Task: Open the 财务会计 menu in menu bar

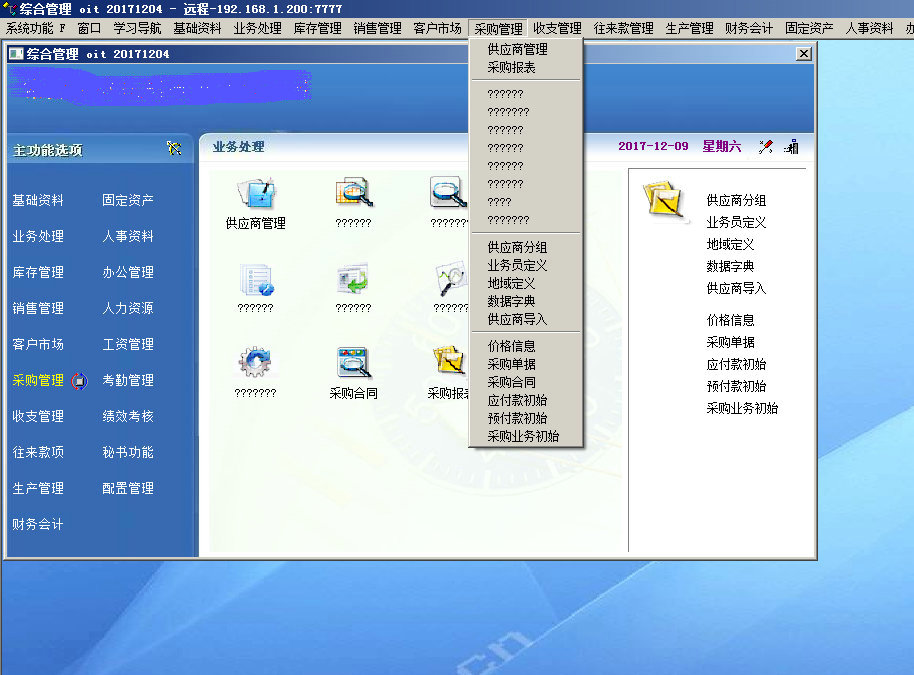Action: tap(748, 29)
